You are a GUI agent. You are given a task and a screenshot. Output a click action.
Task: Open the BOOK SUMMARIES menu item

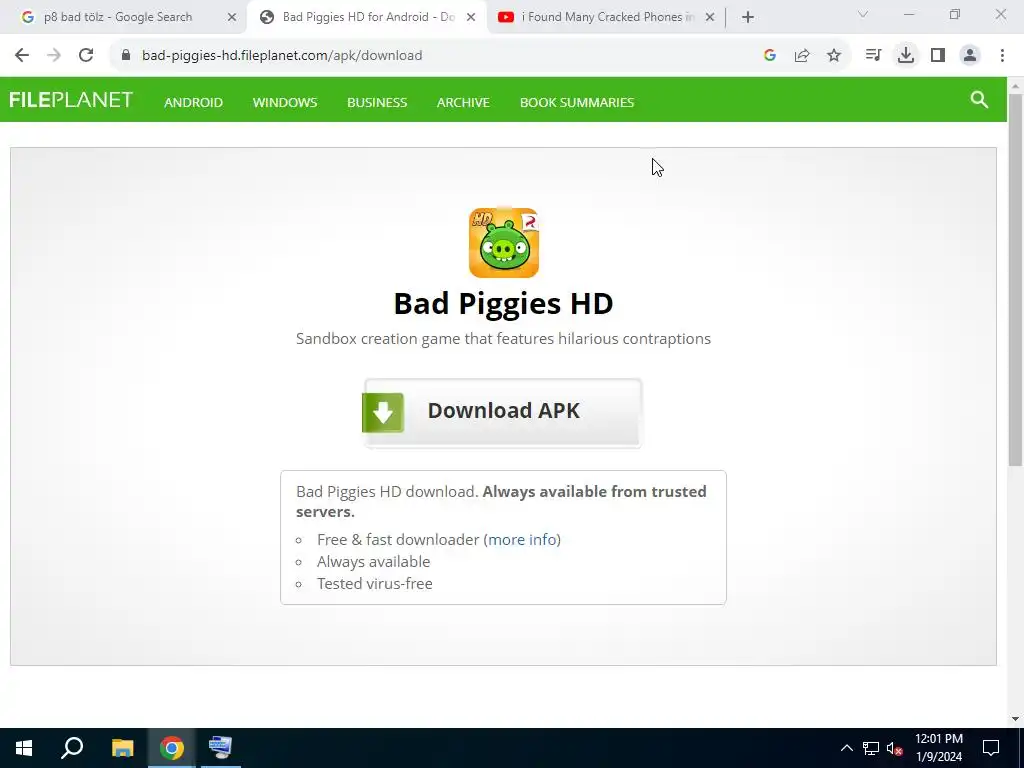pyautogui.click(x=577, y=102)
